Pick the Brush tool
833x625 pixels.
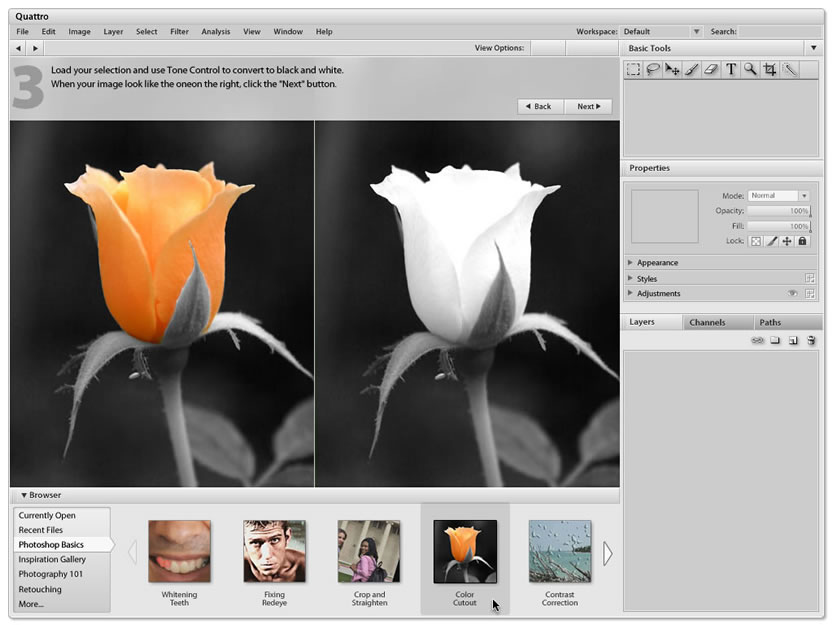[x=692, y=70]
